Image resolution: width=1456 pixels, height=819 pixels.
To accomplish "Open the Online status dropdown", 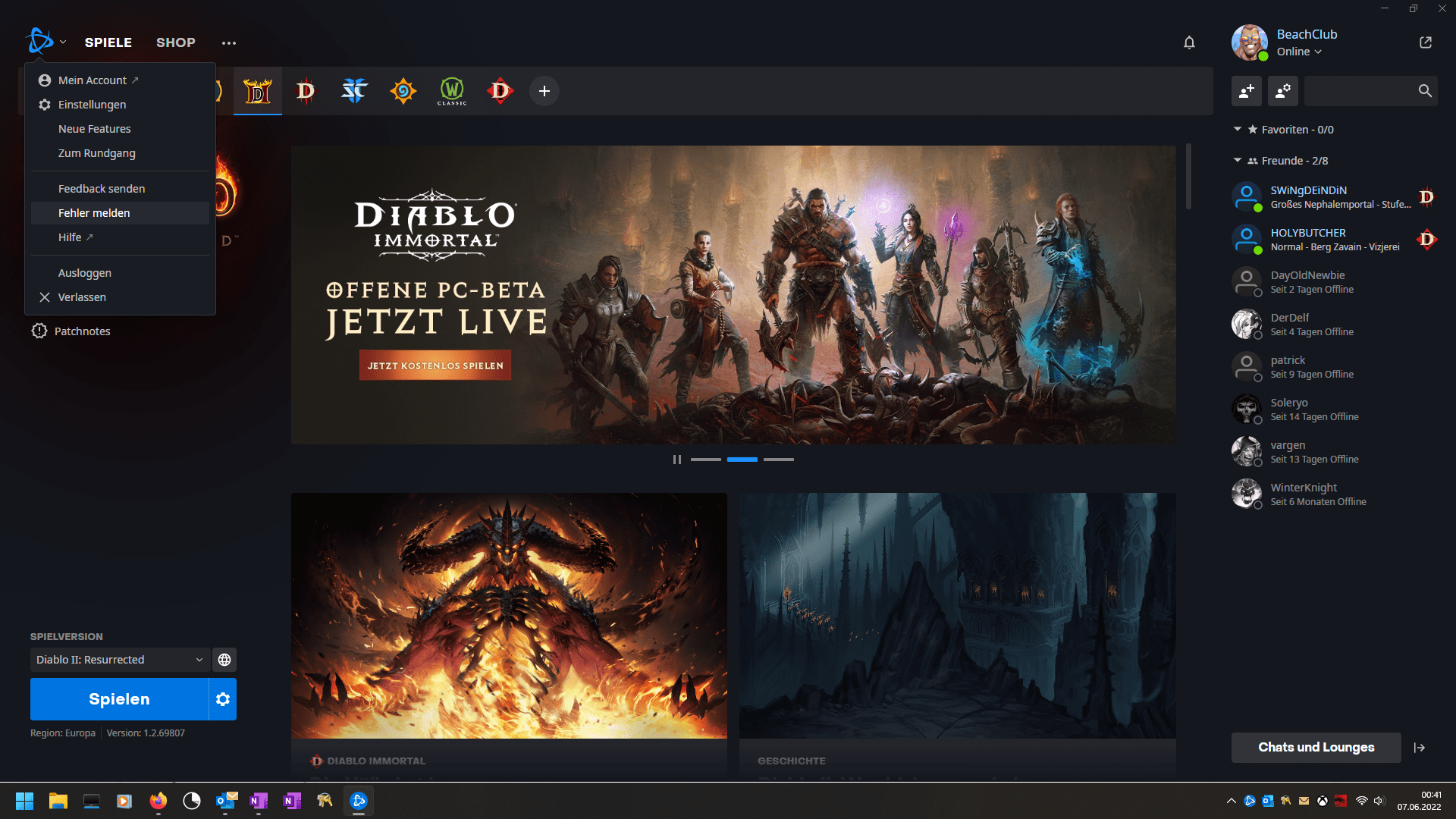I will [1299, 52].
